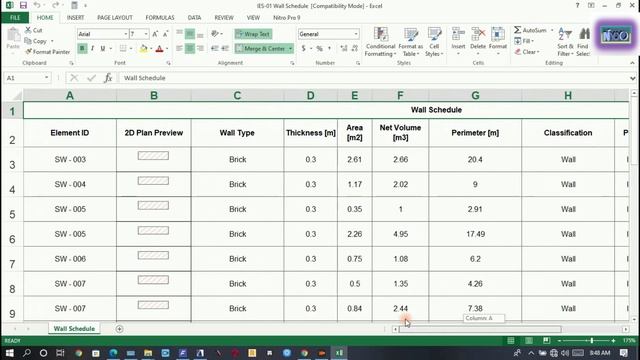Click the Fill button

[x=524, y=41]
